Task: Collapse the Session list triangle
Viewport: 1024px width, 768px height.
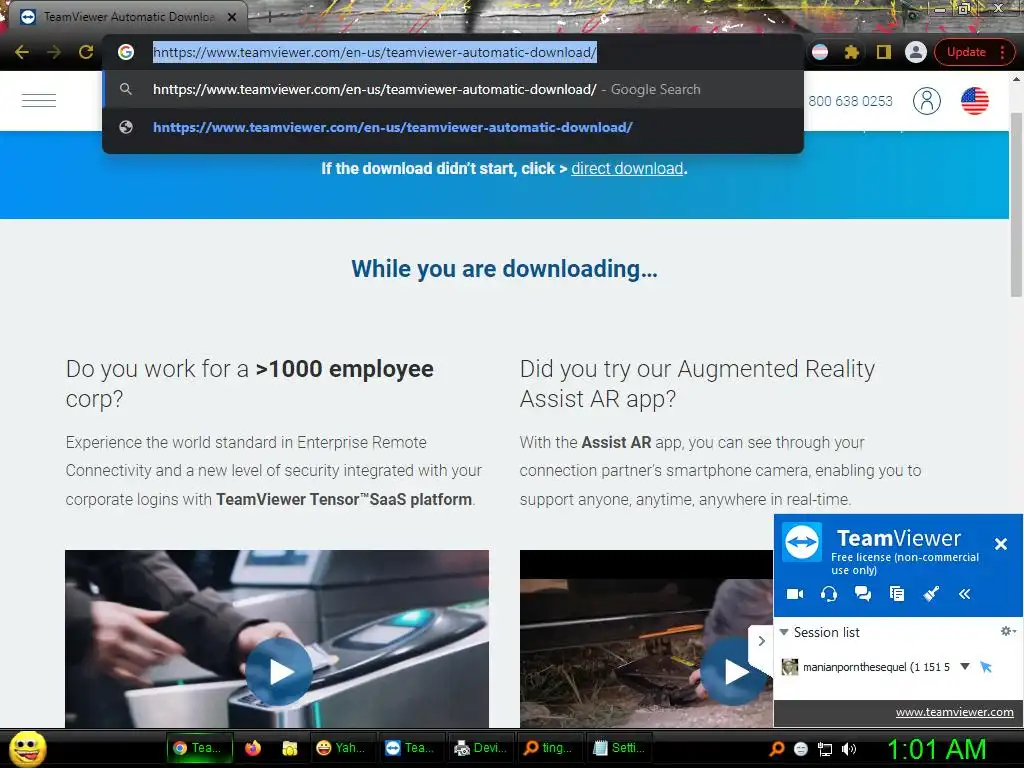Action: [x=784, y=632]
